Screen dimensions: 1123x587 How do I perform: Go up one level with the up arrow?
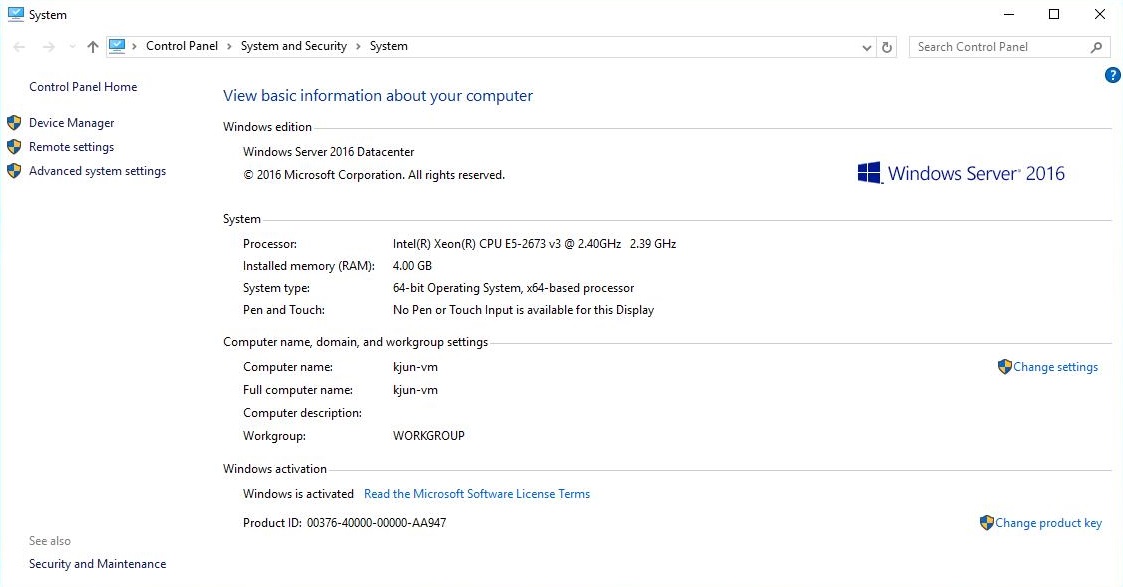[92, 47]
